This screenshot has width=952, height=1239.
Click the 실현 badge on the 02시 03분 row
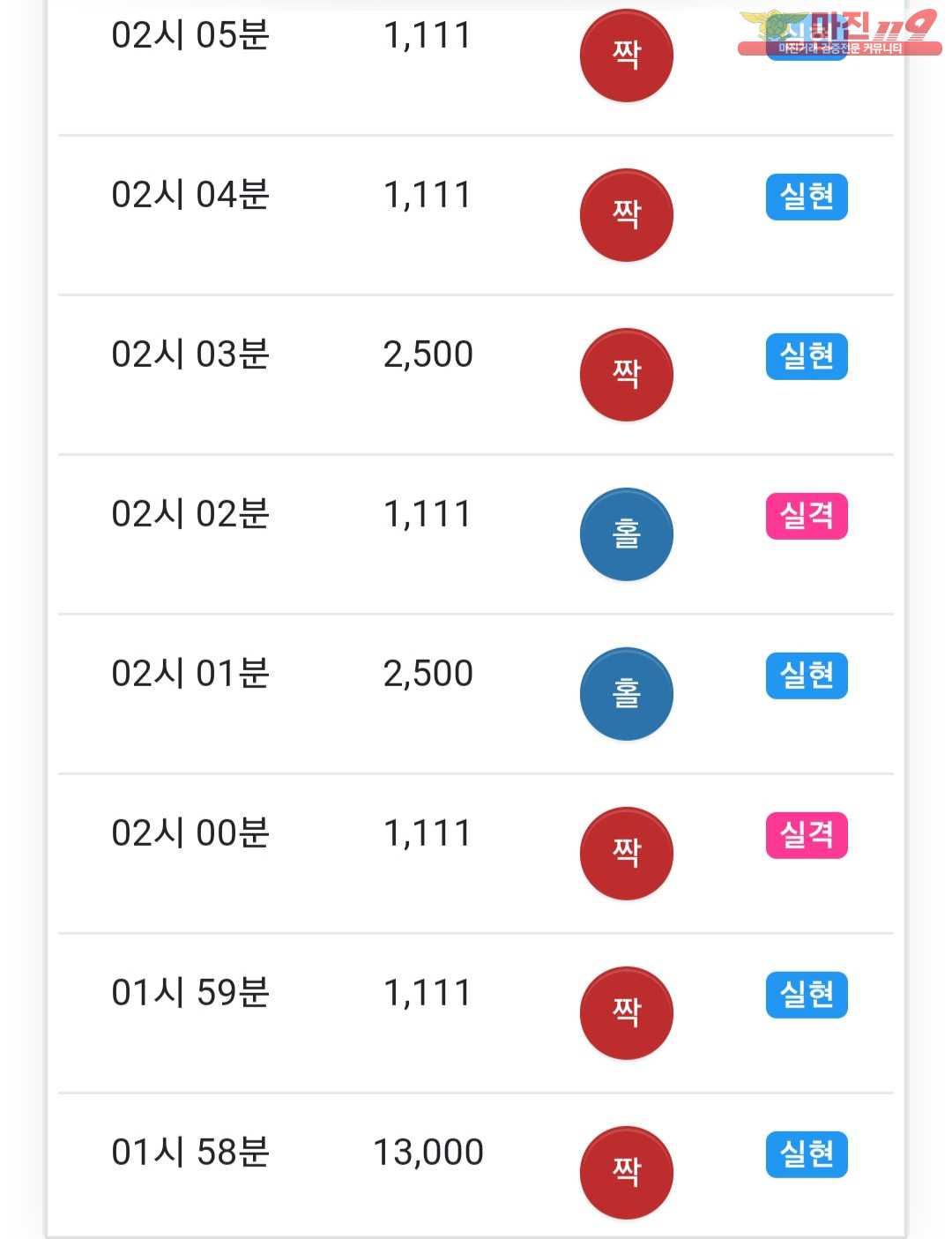coord(807,356)
